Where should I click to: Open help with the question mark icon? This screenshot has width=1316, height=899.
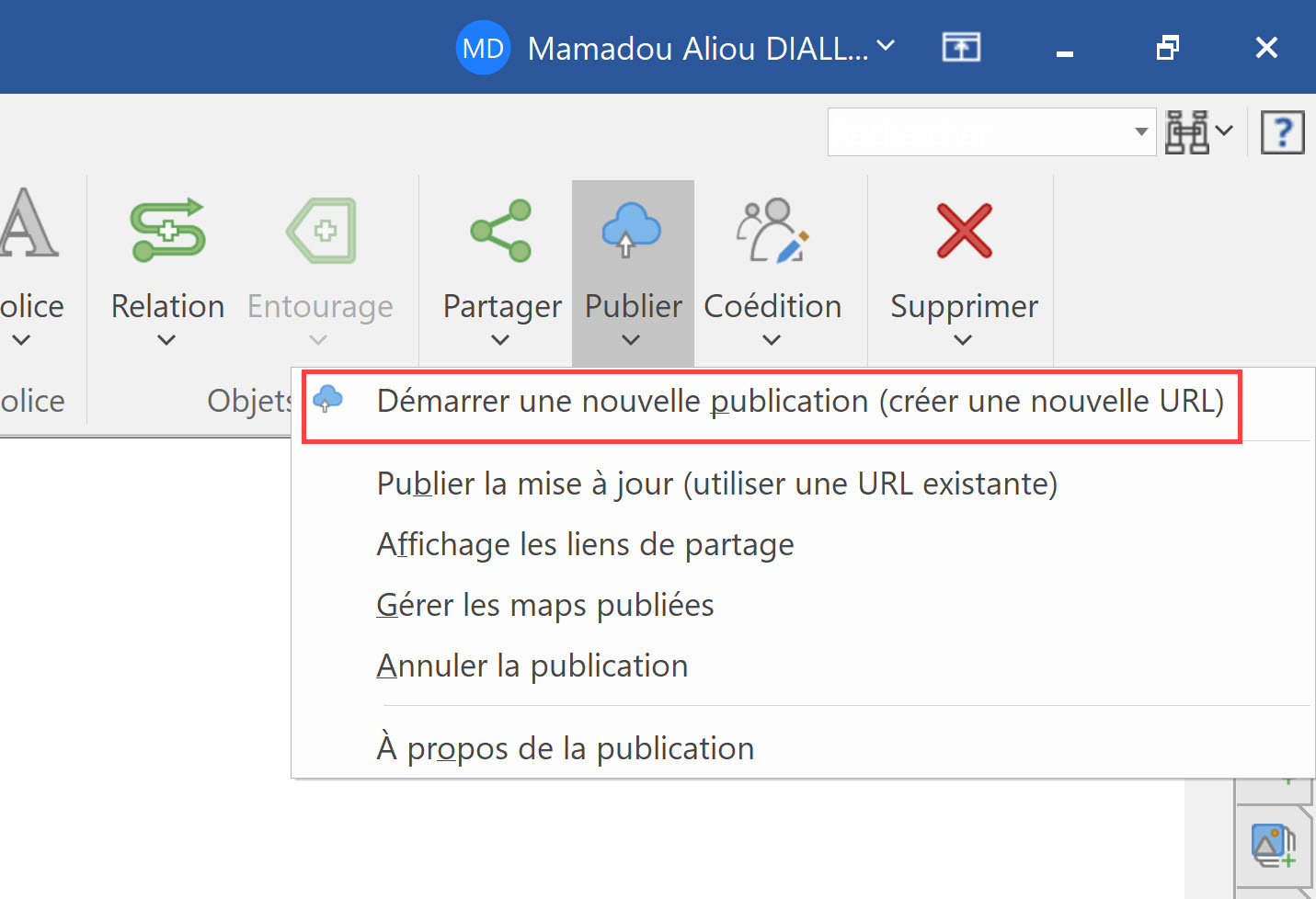click(x=1282, y=132)
